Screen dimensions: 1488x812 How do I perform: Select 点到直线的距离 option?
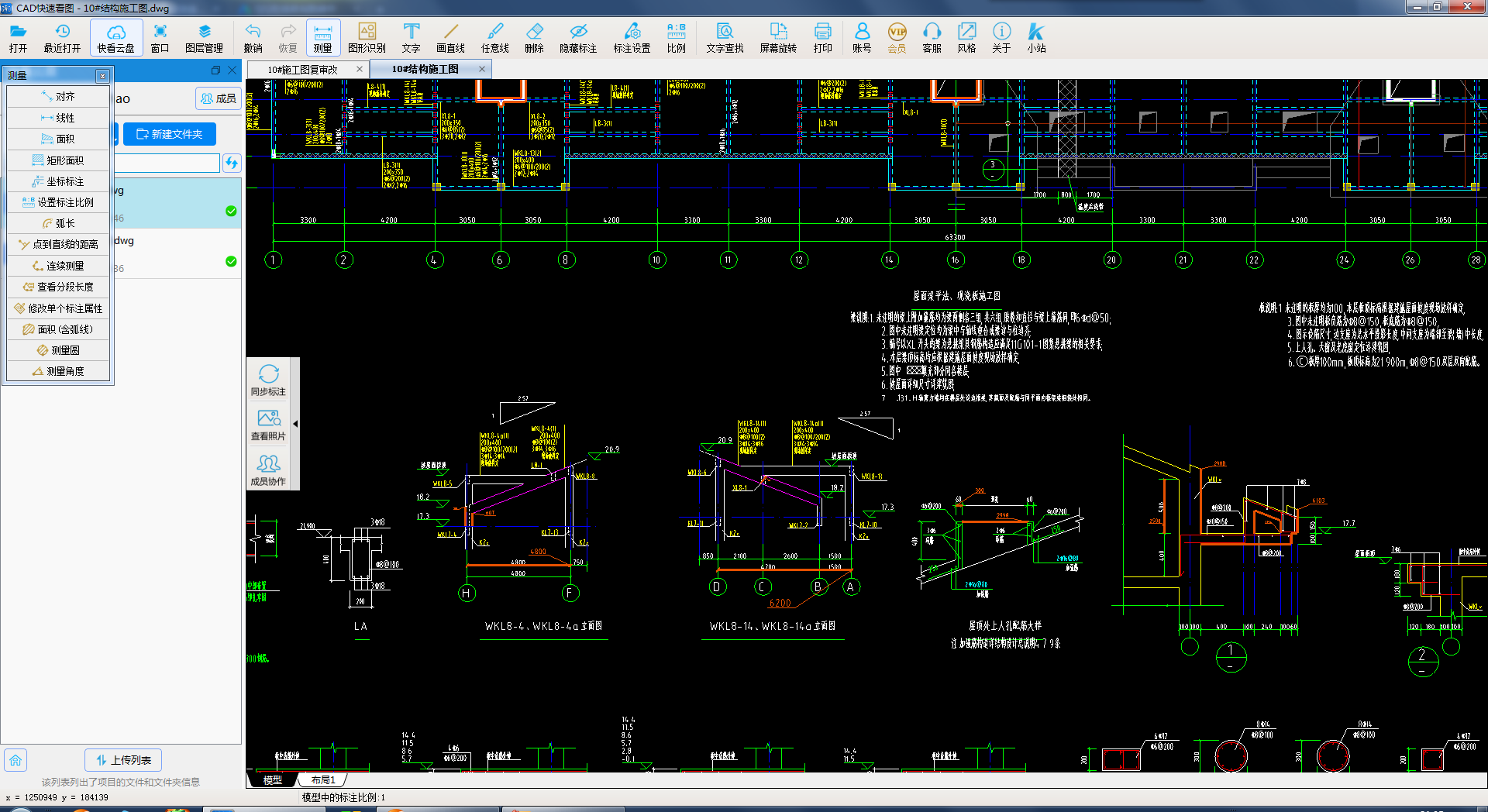(x=58, y=244)
